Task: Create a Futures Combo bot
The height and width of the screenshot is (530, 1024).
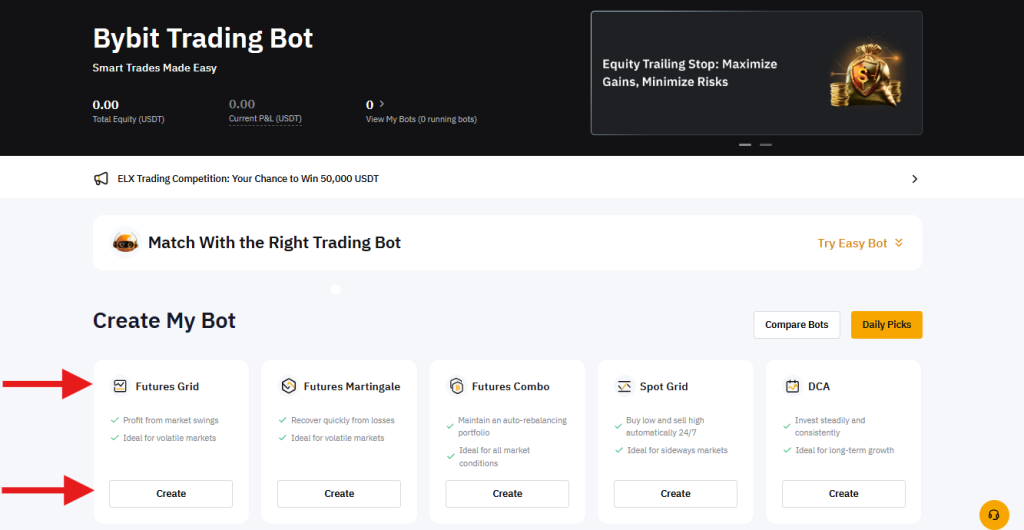Action: point(507,493)
